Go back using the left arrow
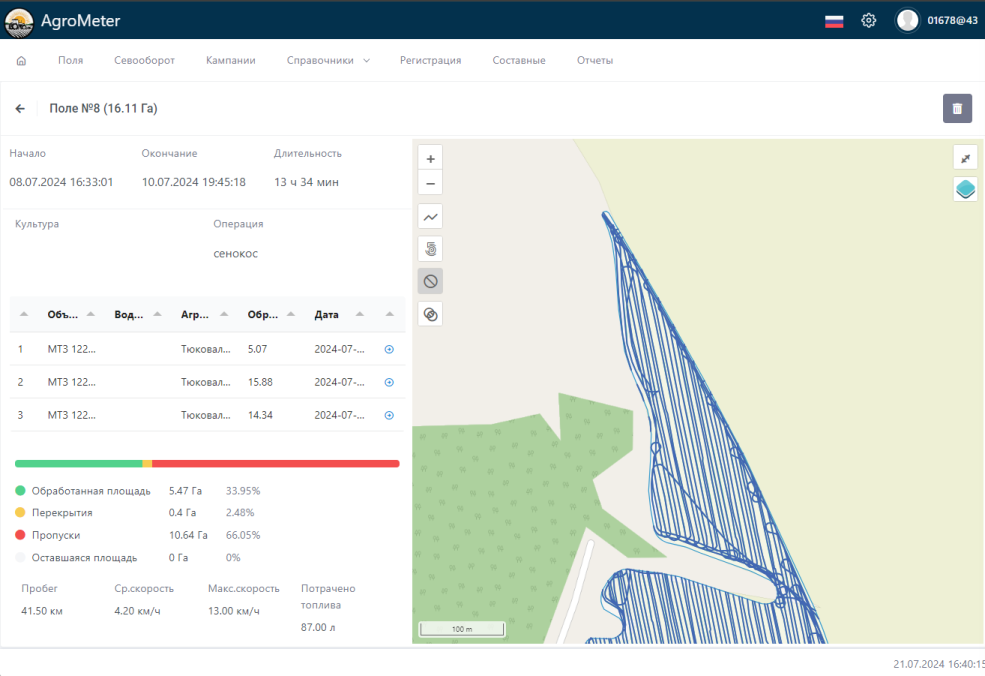 [20, 108]
